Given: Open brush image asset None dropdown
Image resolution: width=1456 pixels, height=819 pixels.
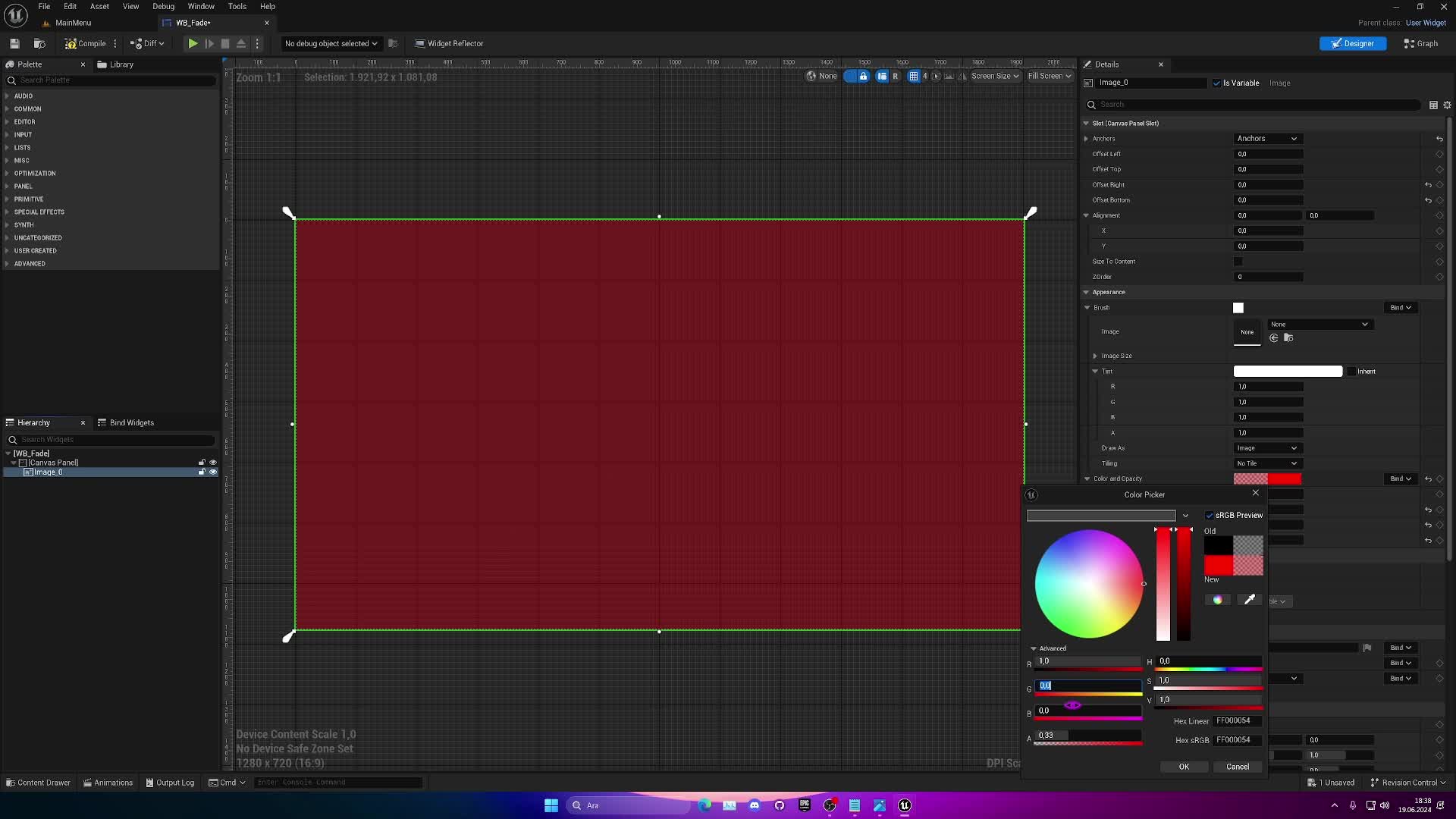Looking at the screenshot, I should click(1319, 325).
